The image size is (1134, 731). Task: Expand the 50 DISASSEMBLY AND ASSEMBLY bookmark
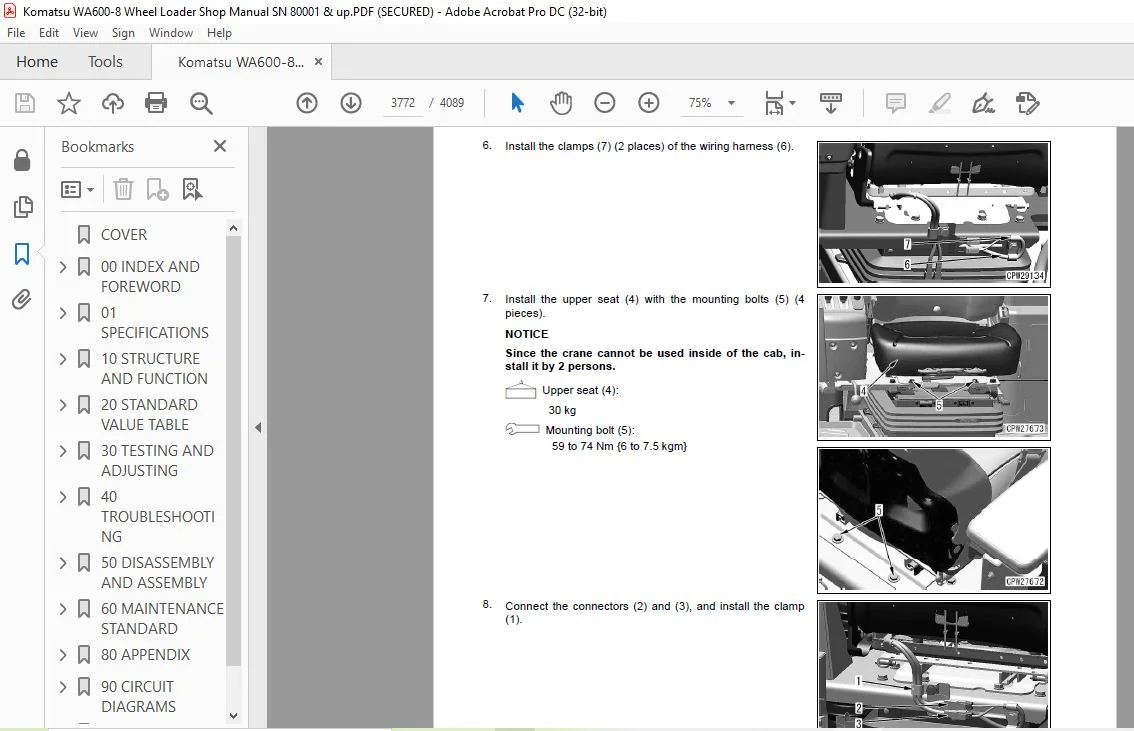tap(63, 563)
